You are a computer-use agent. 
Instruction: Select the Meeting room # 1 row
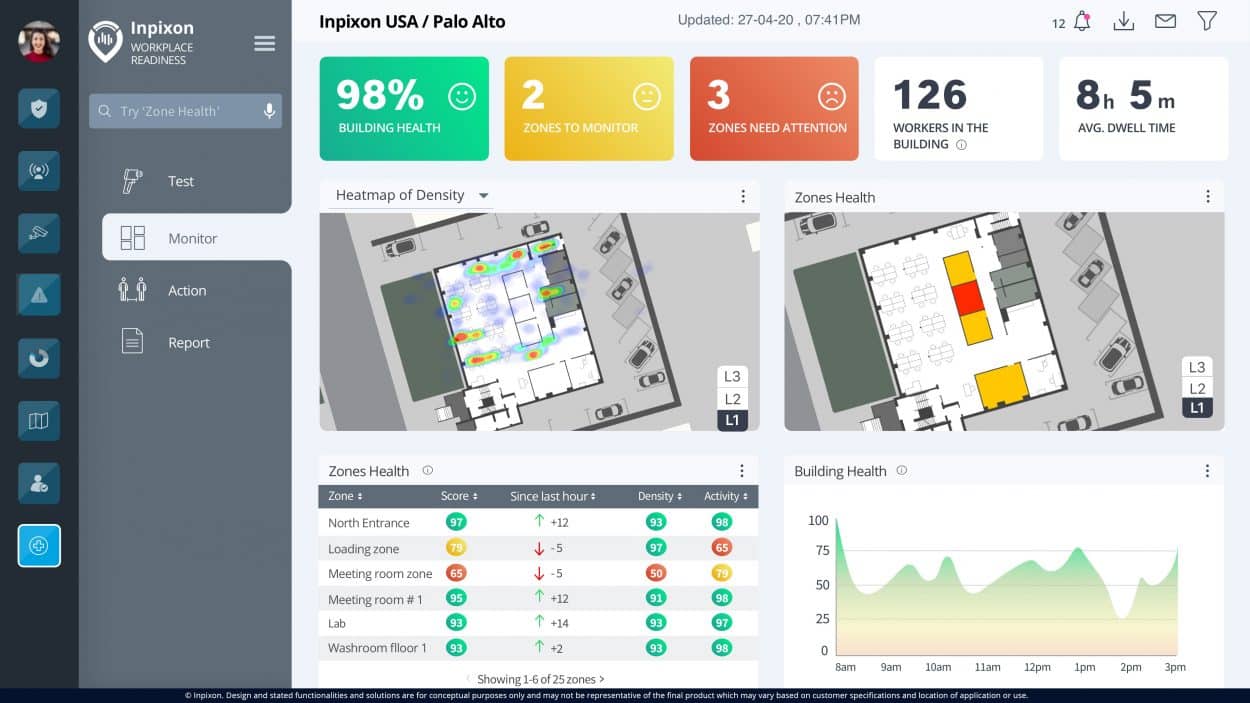538,598
